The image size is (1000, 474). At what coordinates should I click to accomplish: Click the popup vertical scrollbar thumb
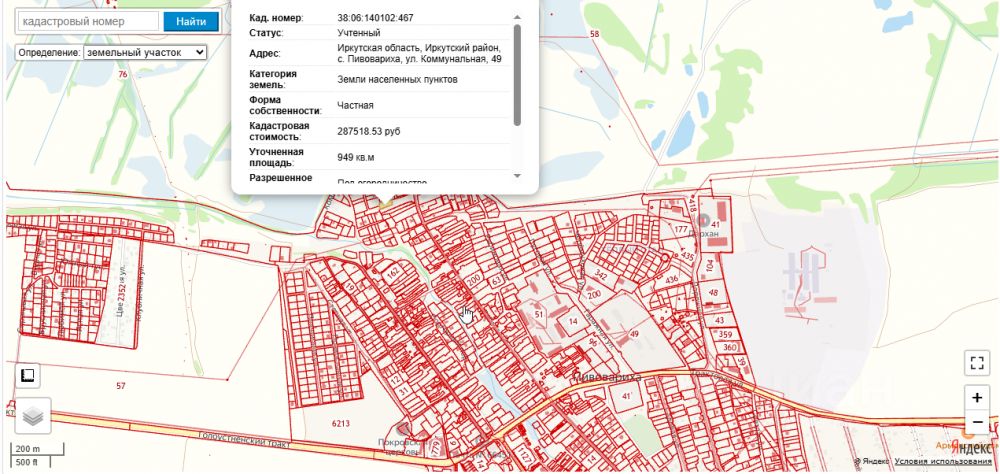click(517, 75)
